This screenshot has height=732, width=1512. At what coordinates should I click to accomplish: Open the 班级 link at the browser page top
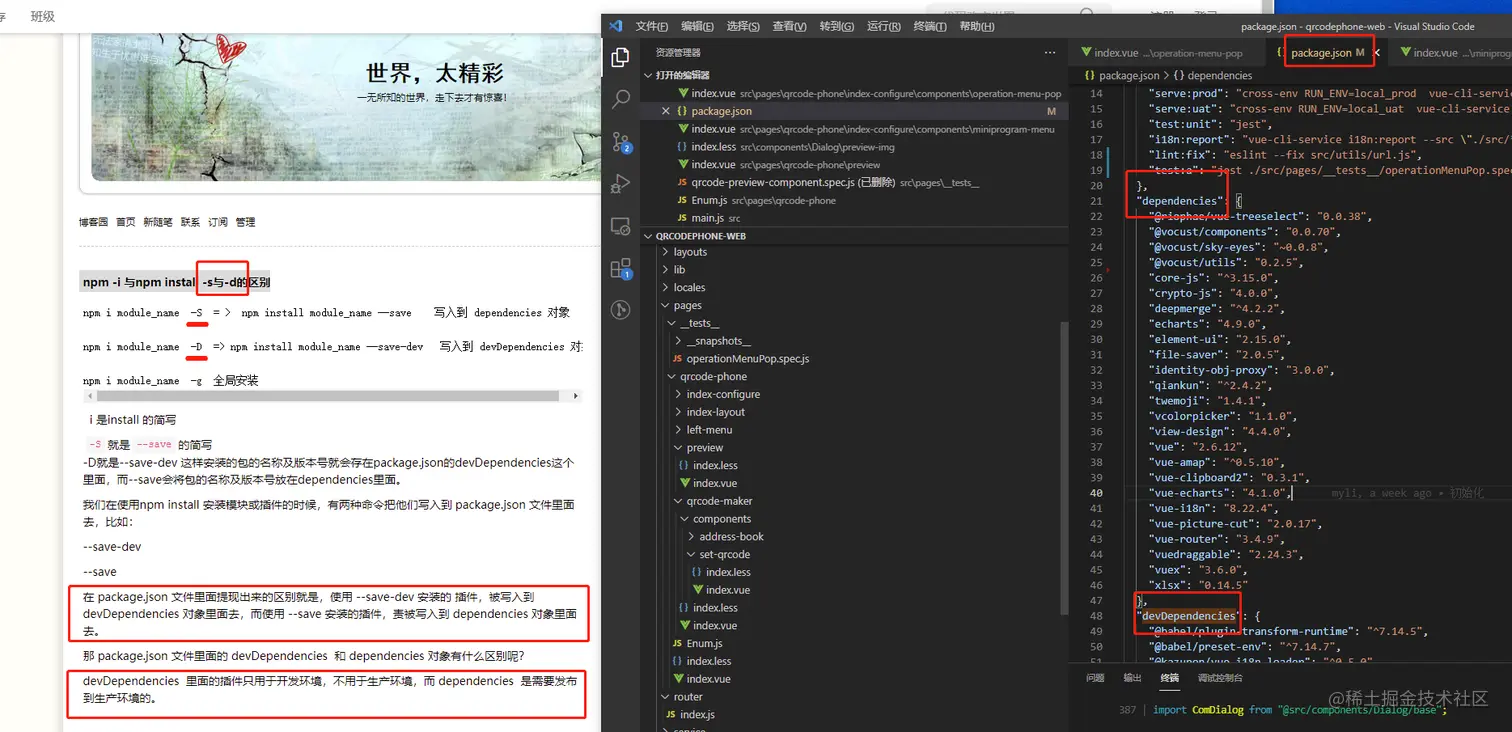click(x=43, y=16)
